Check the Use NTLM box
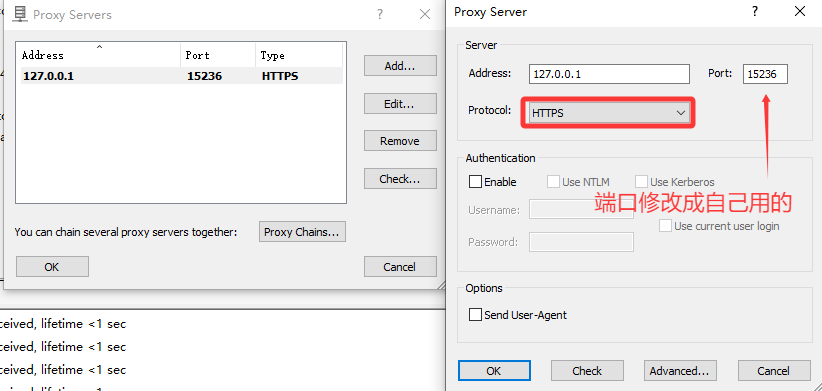822x391 pixels. click(x=553, y=182)
